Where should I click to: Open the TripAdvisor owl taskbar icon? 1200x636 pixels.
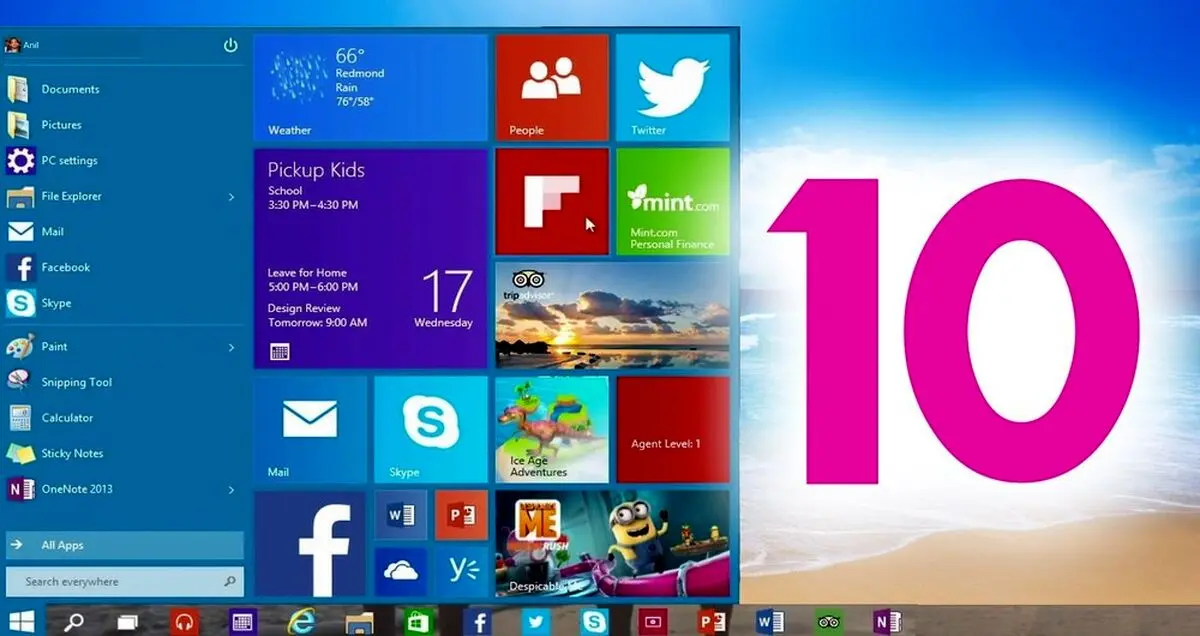click(x=828, y=621)
